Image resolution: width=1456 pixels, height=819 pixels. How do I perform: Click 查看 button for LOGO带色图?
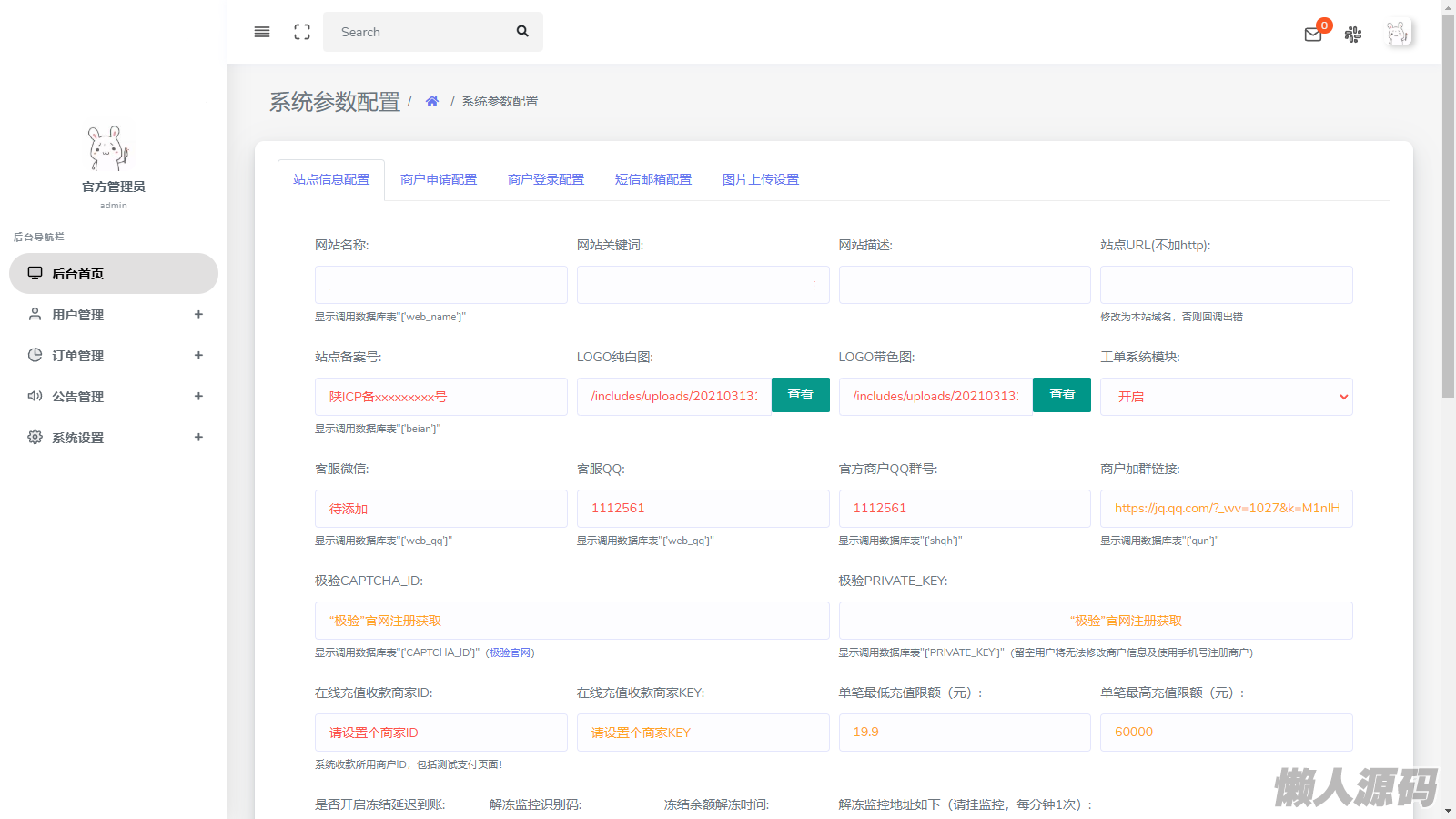pyautogui.click(x=1061, y=395)
